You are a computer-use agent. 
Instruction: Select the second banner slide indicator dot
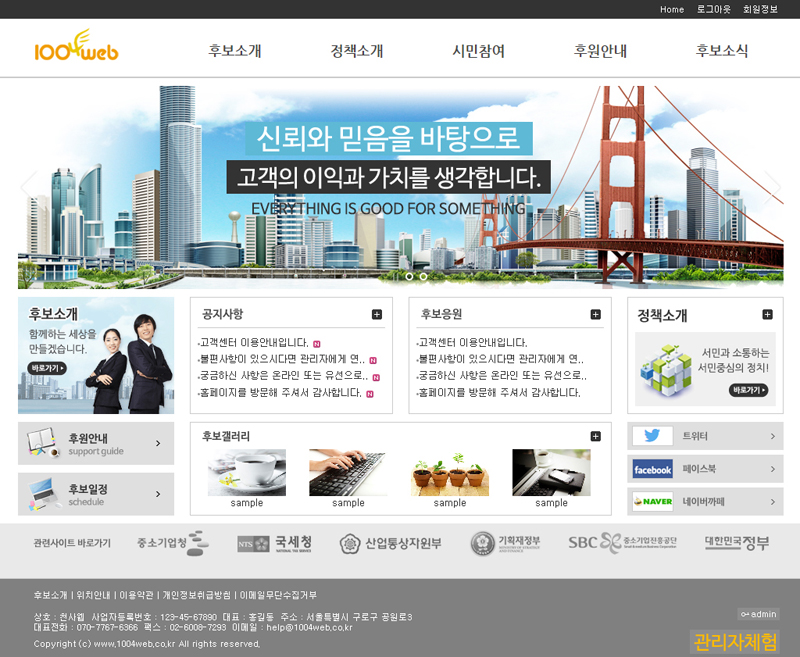[x=423, y=276]
